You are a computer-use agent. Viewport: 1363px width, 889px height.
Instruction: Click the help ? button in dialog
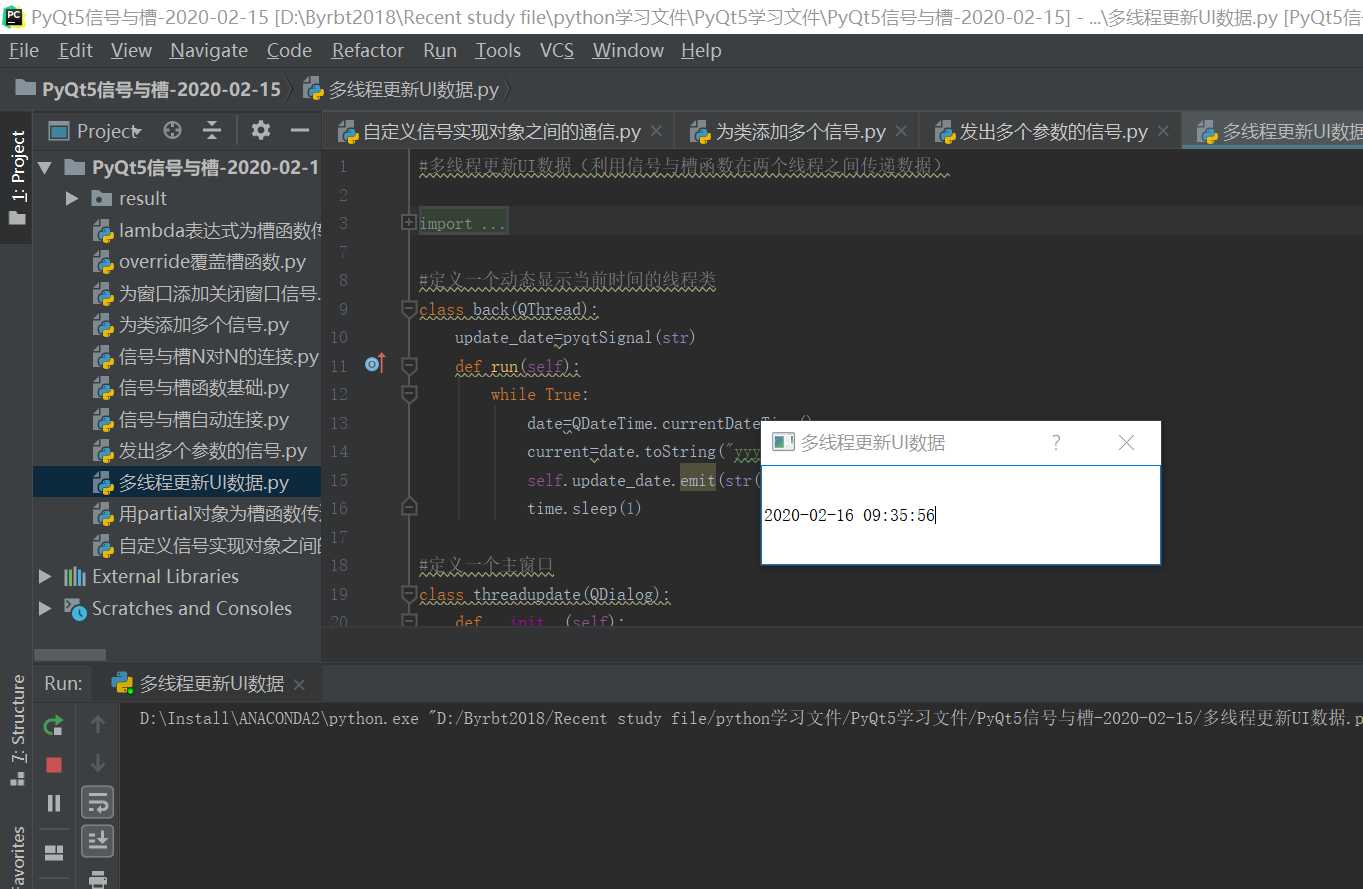pyautogui.click(x=1056, y=443)
